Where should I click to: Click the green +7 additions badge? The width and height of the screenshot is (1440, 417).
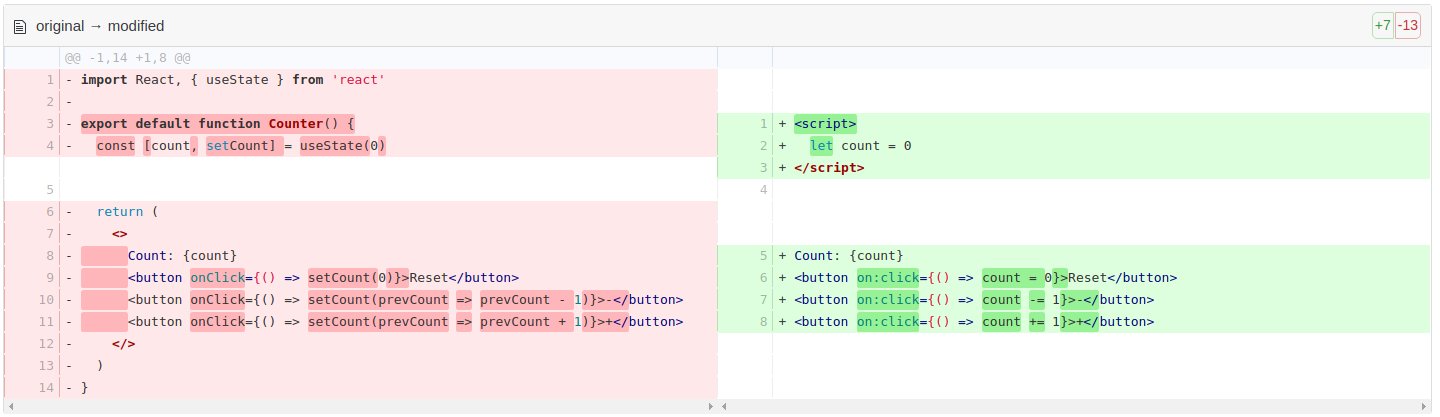coord(1382,26)
